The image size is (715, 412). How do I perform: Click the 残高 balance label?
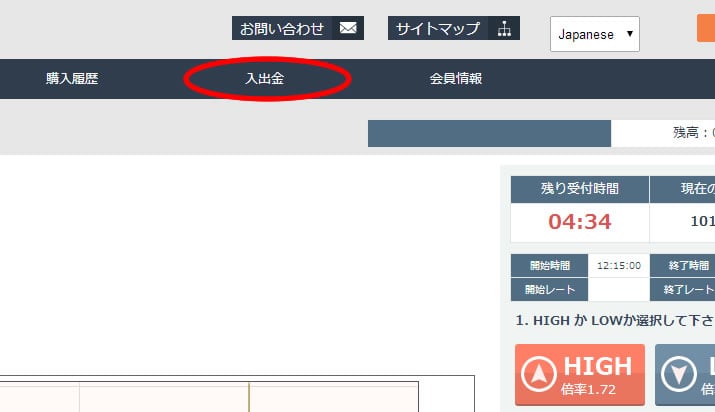pos(693,133)
